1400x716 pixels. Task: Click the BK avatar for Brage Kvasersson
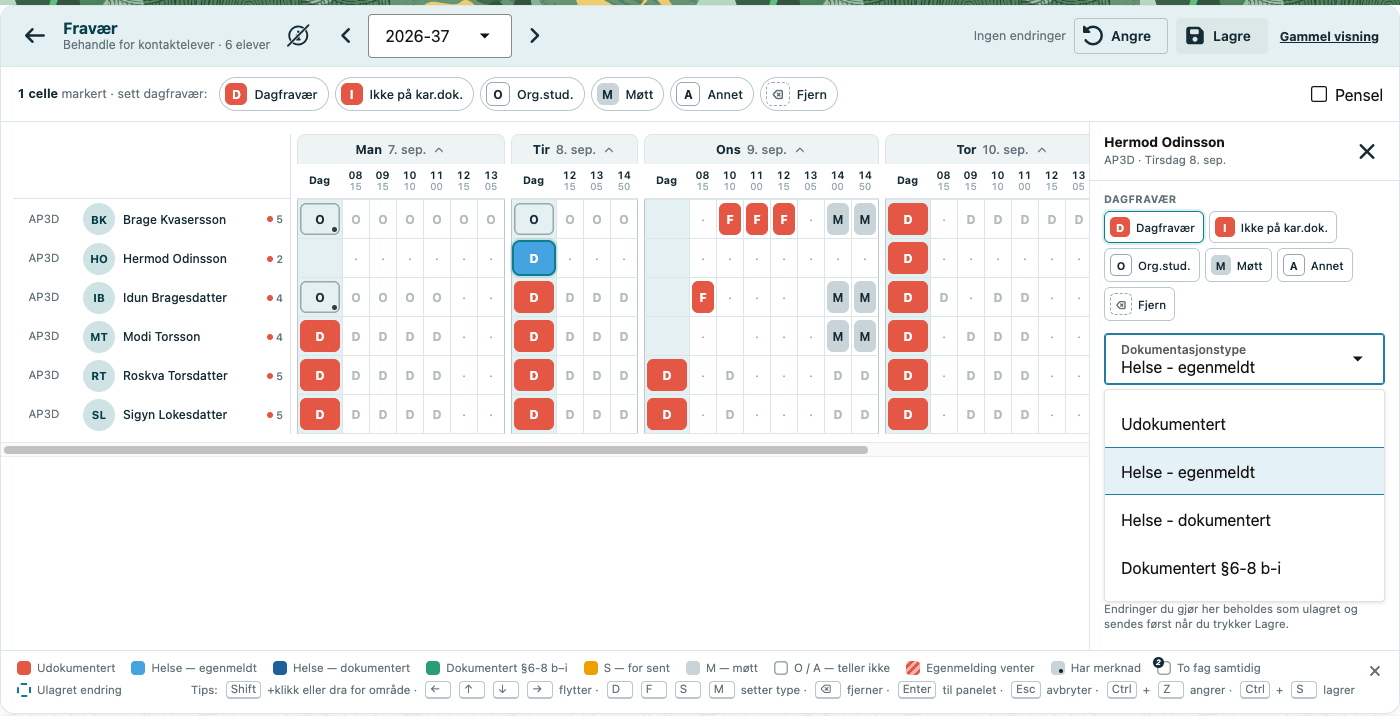click(99, 220)
